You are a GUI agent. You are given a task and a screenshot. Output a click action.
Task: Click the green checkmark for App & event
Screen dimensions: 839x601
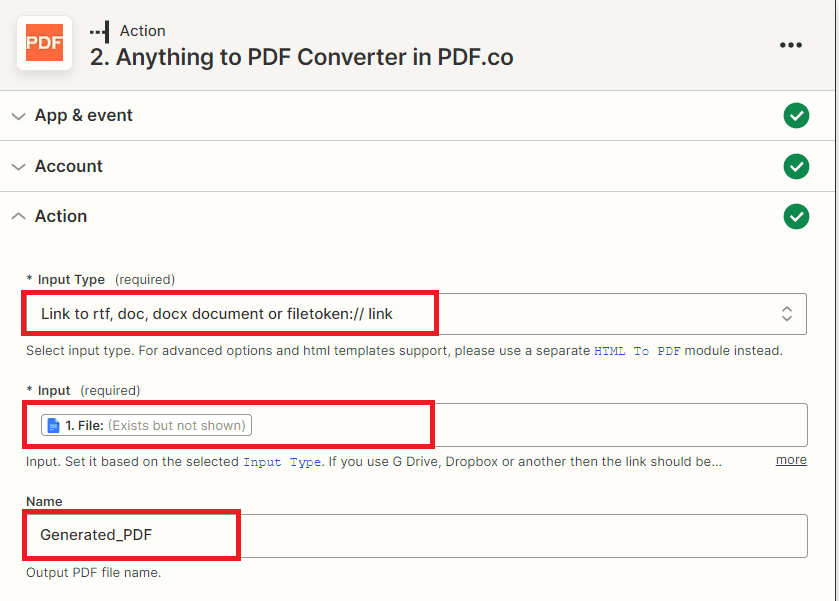796,116
